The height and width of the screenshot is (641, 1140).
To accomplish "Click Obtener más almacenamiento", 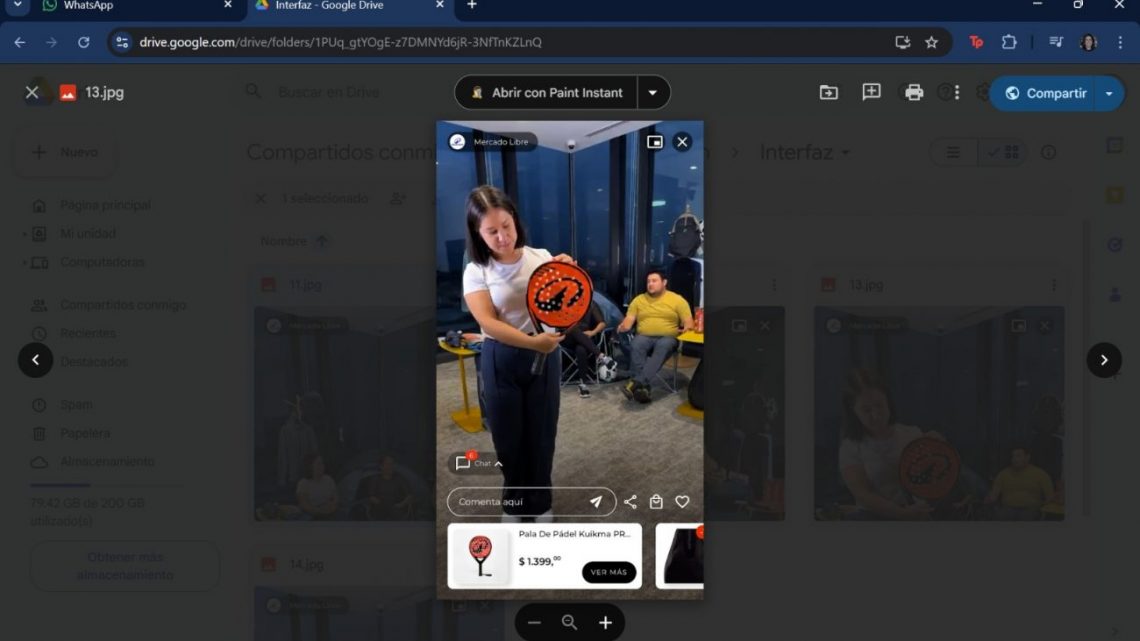I will point(124,567).
